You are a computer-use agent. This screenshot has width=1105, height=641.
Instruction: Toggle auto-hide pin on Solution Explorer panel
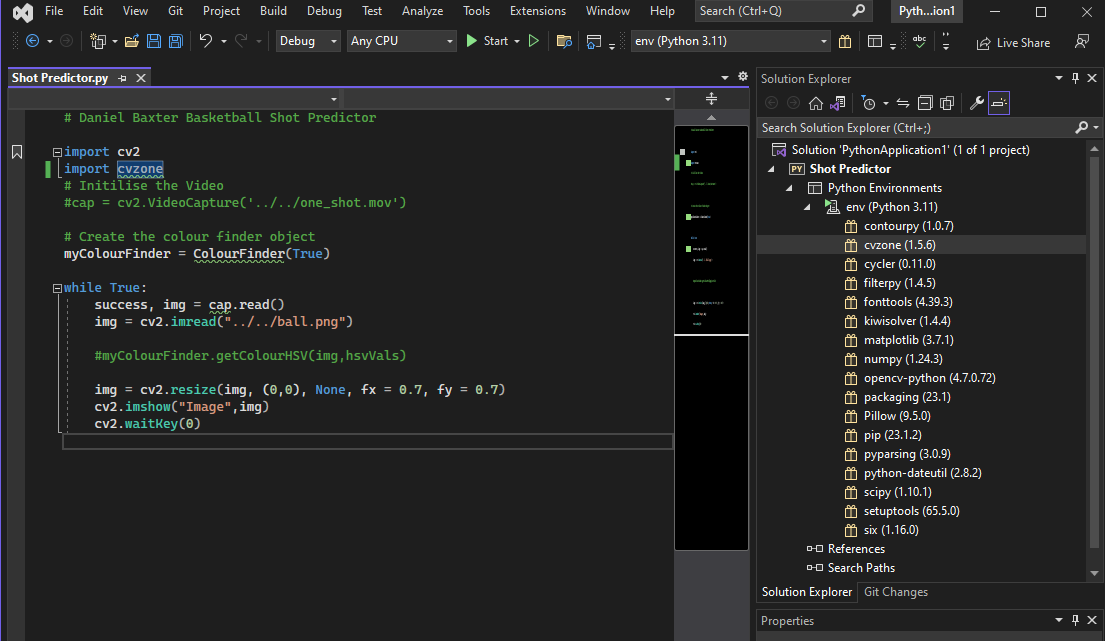point(1075,78)
